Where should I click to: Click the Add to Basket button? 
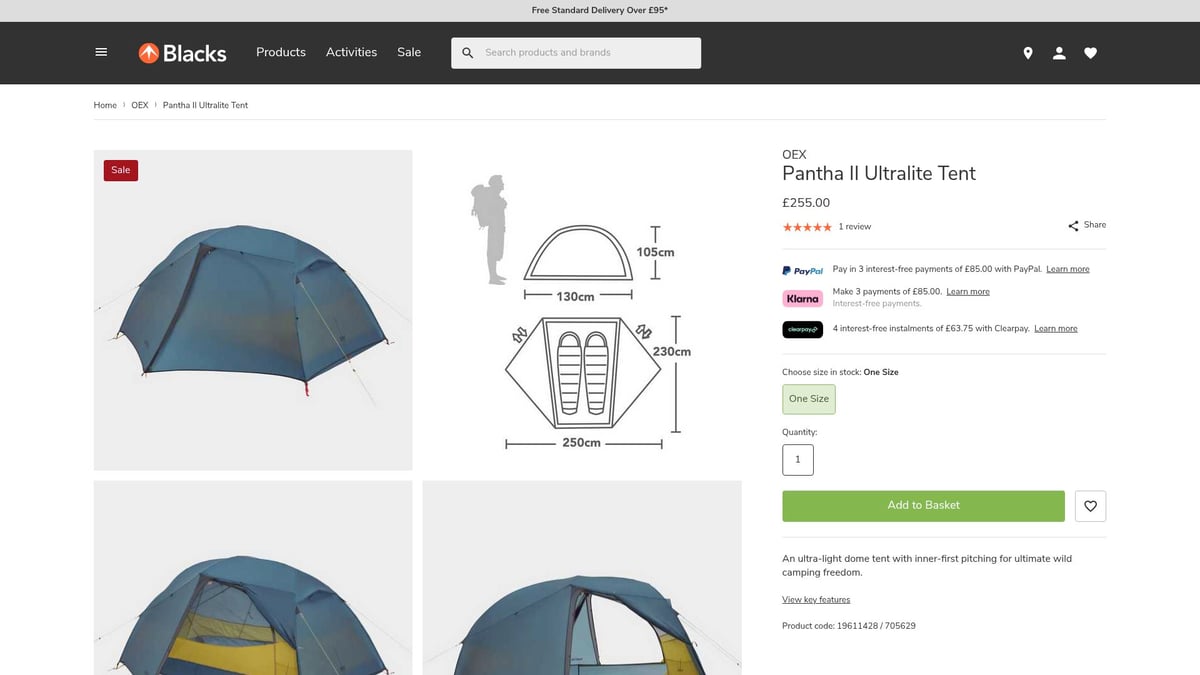923,506
